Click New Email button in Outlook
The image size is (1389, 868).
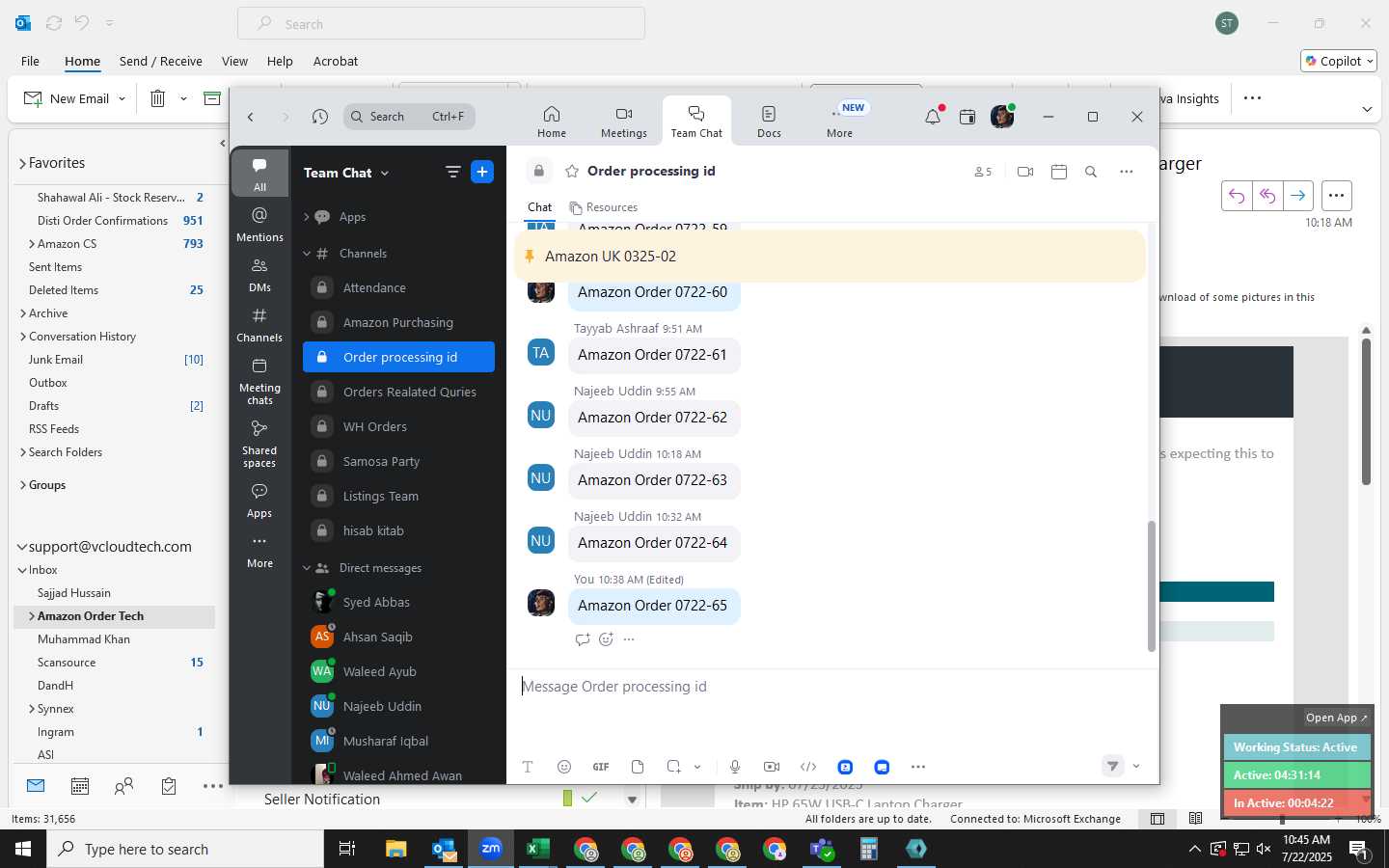pyautogui.click(x=66, y=98)
